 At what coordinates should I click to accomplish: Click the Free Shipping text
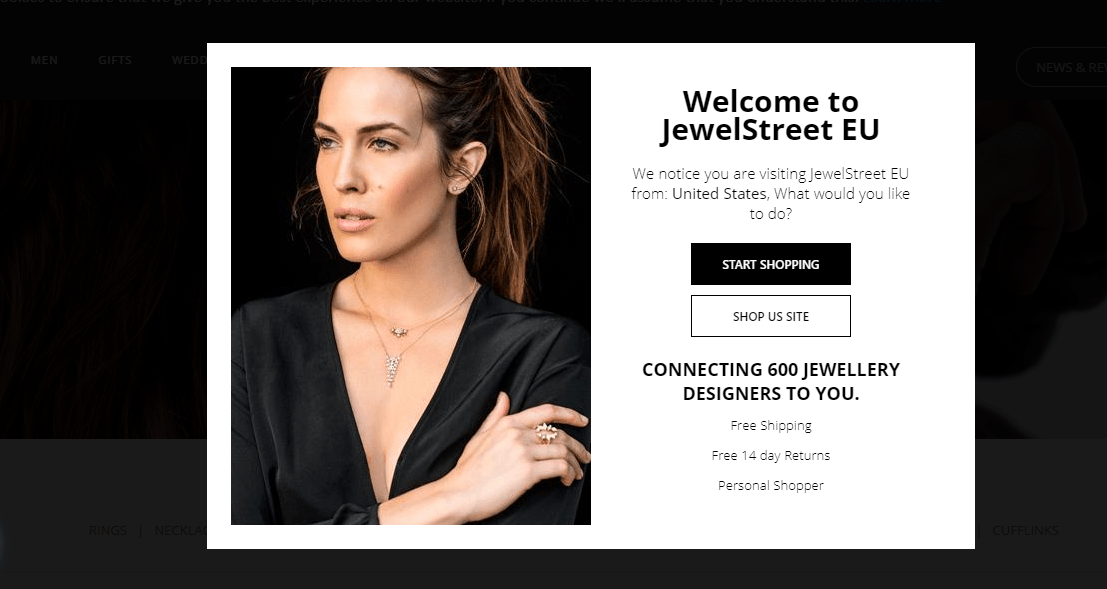pos(771,425)
